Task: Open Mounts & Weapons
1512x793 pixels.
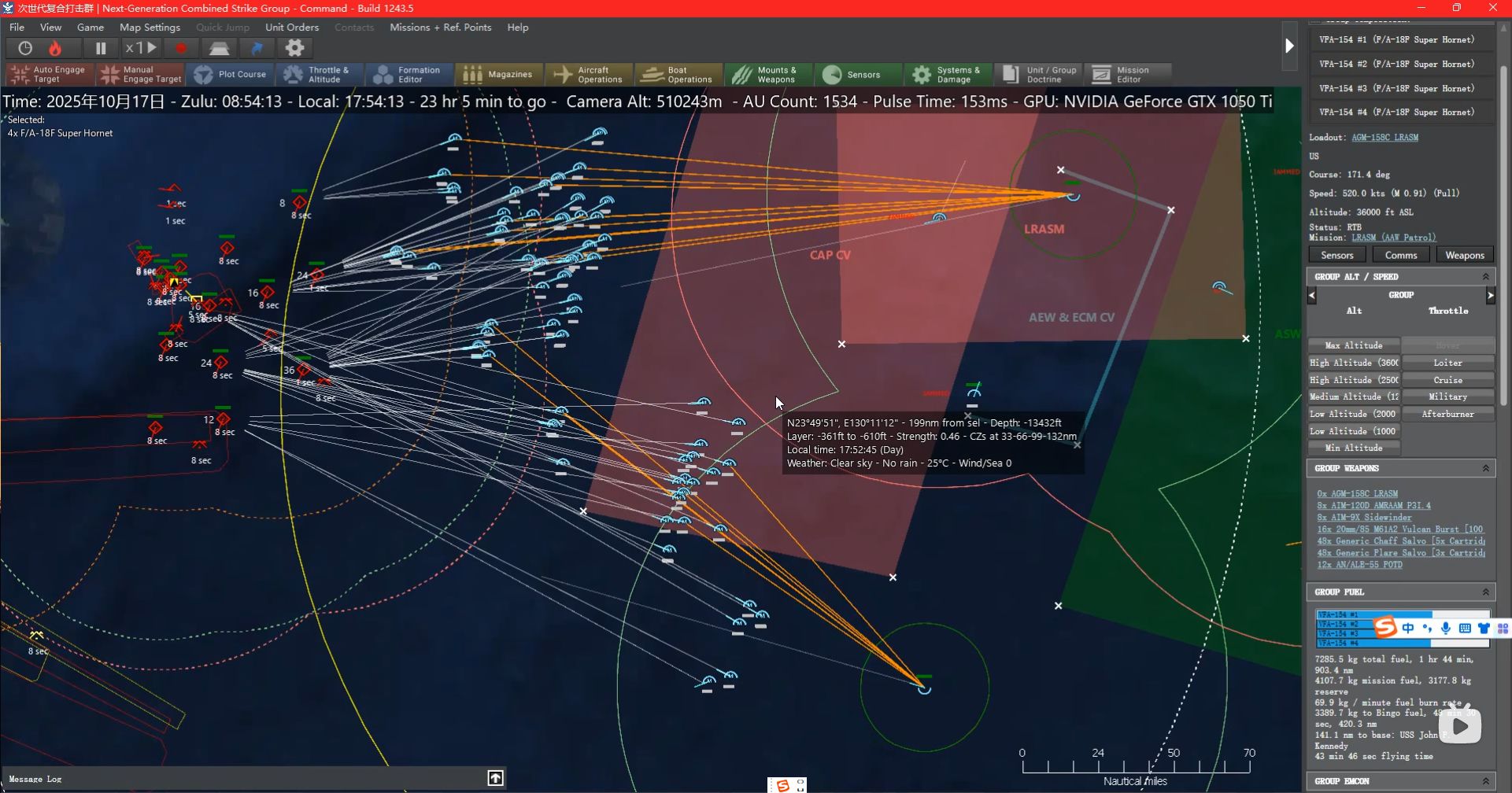Action: tap(769, 74)
